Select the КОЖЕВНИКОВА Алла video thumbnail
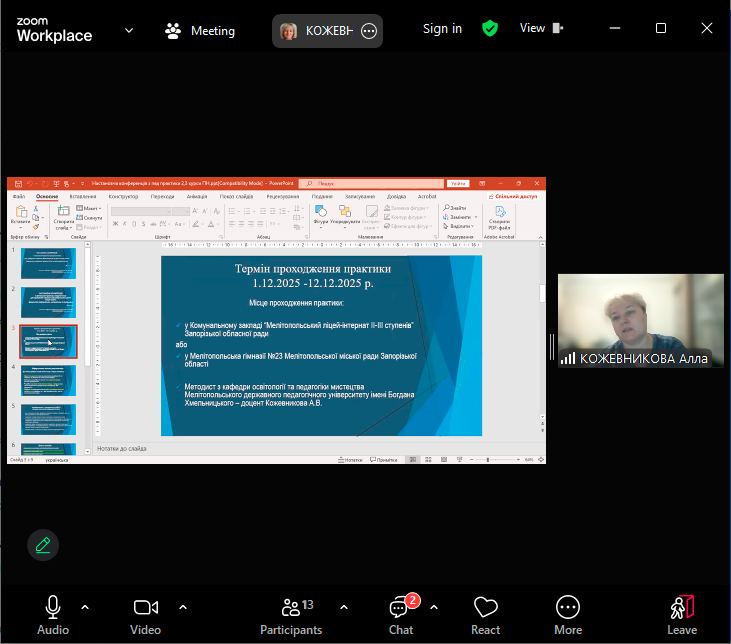Viewport: 731px width, 644px height. 640,320
